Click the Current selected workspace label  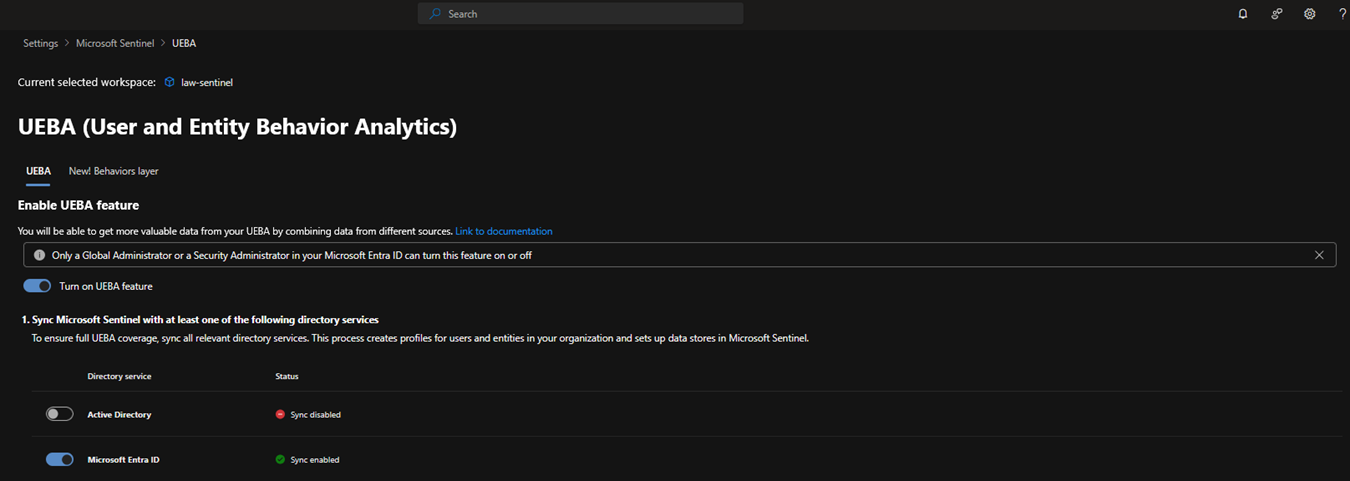(x=87, y=82)
